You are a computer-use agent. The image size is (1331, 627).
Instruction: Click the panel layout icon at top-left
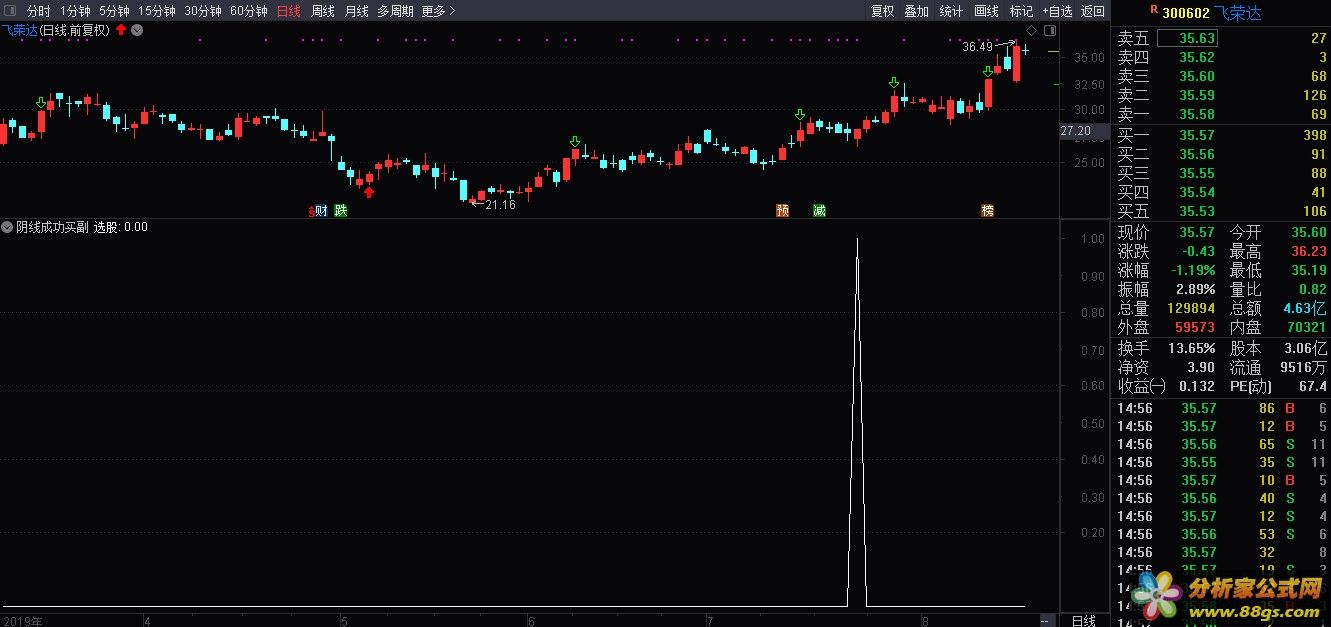point(10,11)
